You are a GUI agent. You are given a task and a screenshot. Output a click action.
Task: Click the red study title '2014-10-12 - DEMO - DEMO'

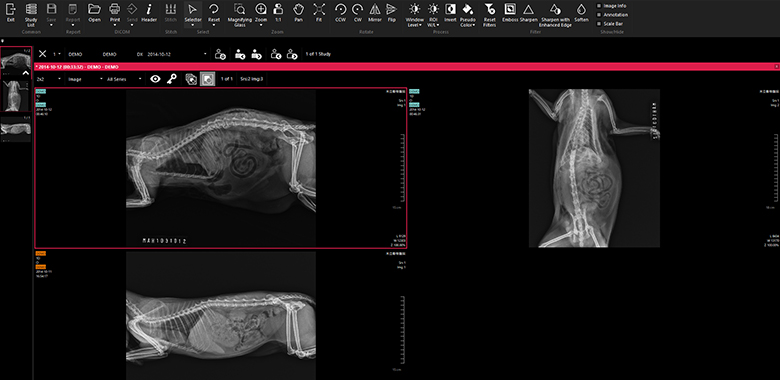tap(77, 66)
